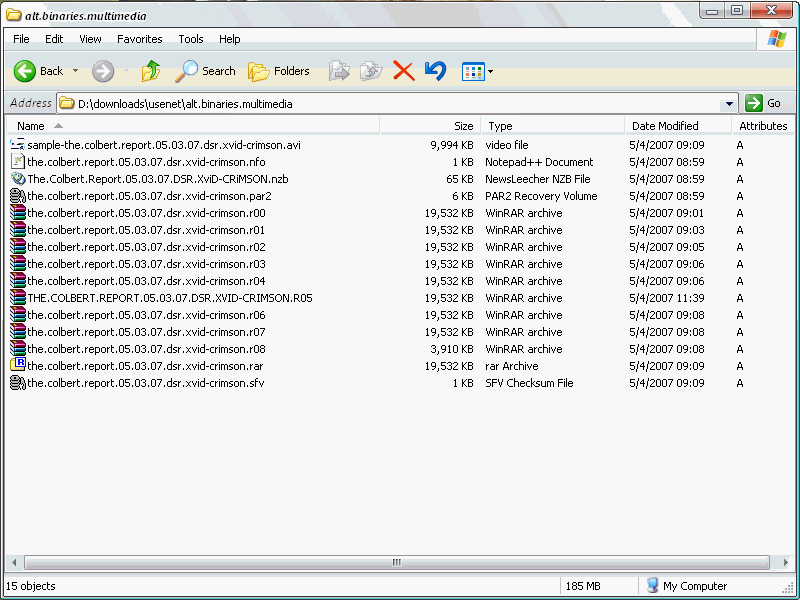This screenshot has height=600, width=800.
Task: Click the Move To toolbar icon
Action: (339, 71)
